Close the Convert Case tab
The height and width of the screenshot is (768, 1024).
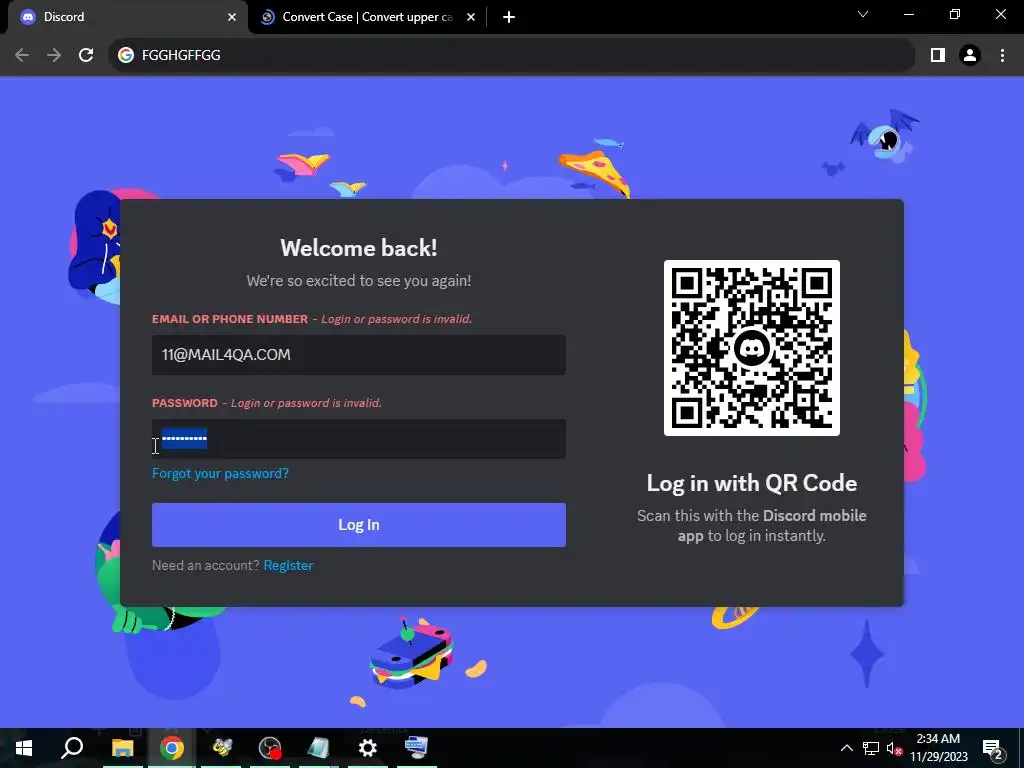[471, 17]
